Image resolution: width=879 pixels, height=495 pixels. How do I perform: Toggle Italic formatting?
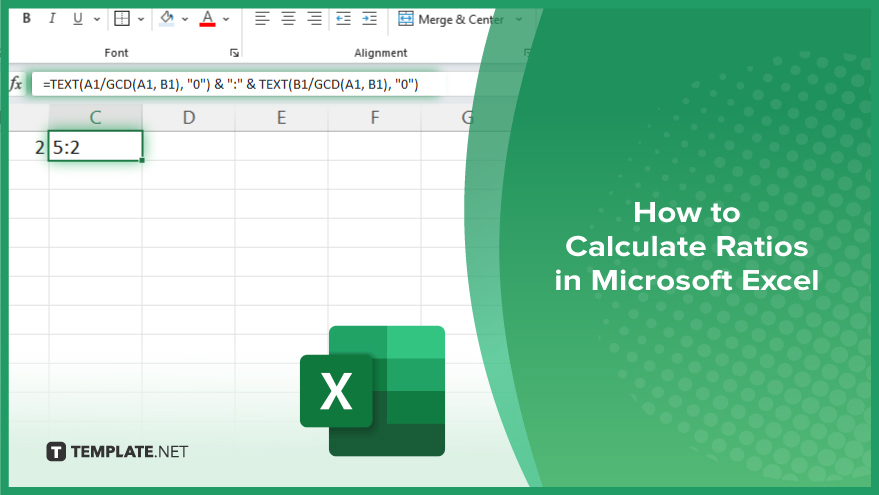(52, 18)
